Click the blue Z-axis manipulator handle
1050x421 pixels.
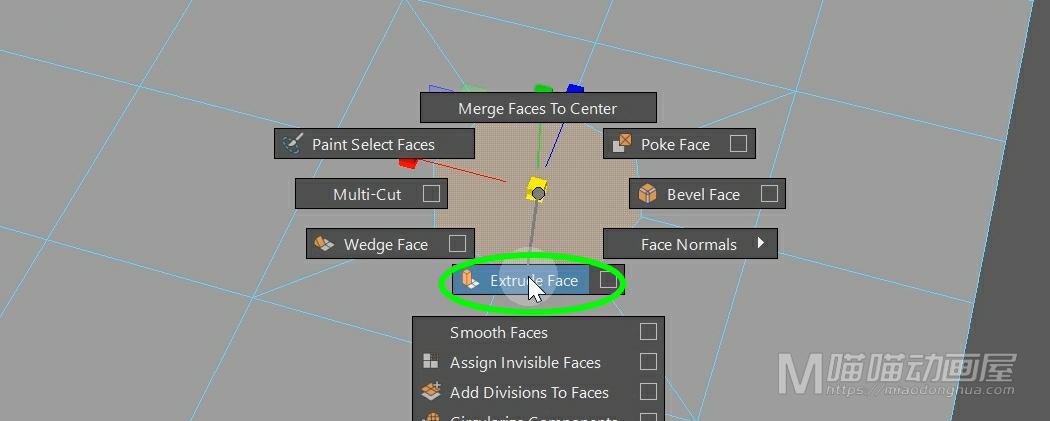(575, 88)
